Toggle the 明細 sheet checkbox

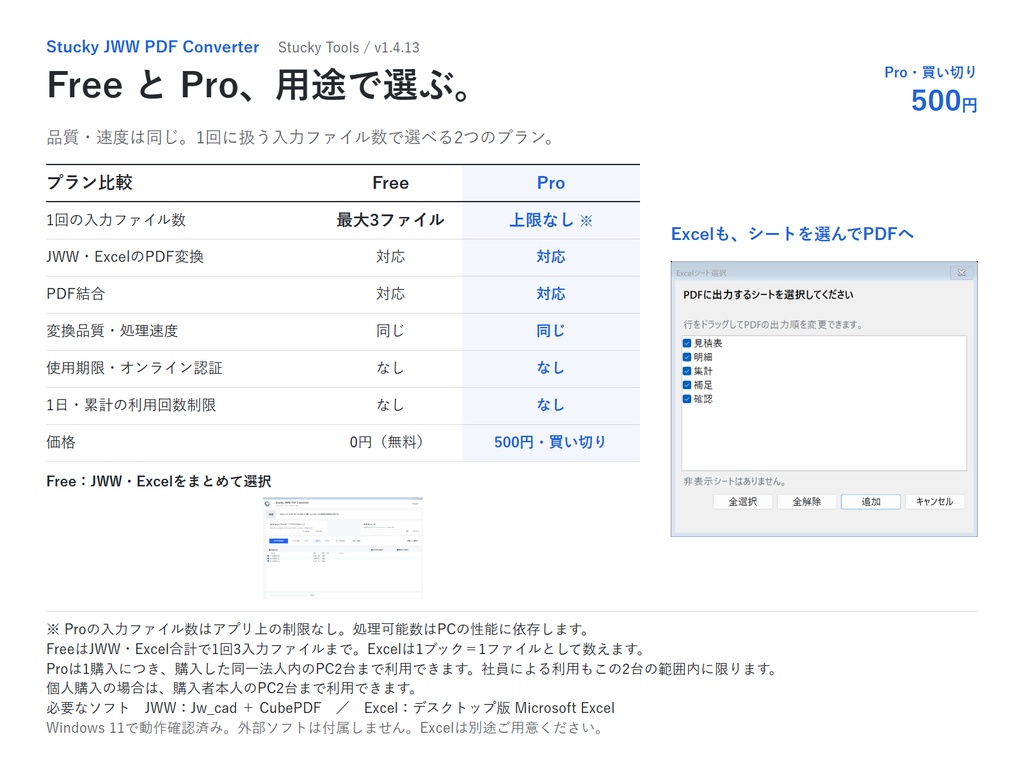(x=687, y=357)
